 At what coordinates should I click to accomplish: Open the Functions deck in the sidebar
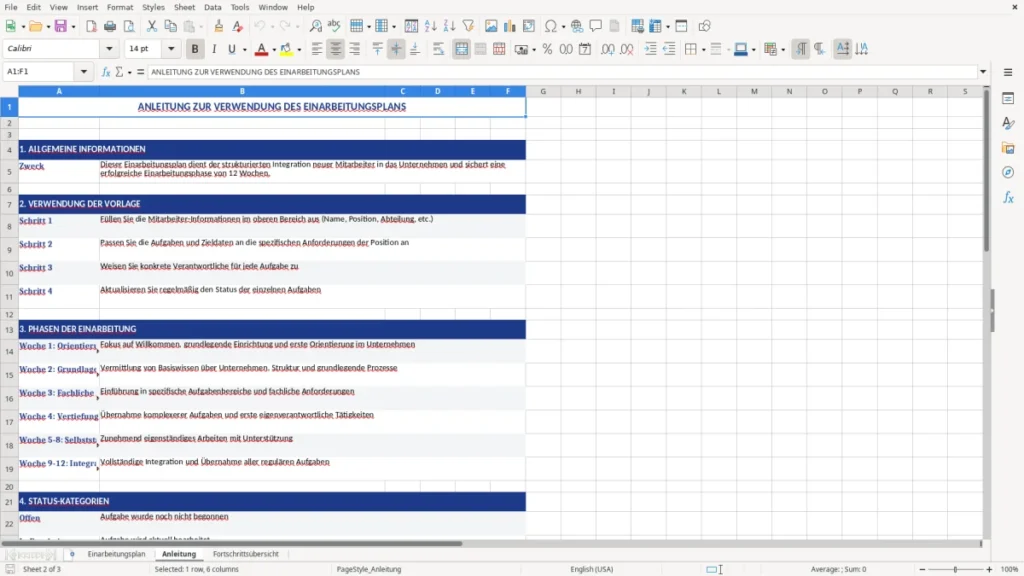(x=1008, y=197)
